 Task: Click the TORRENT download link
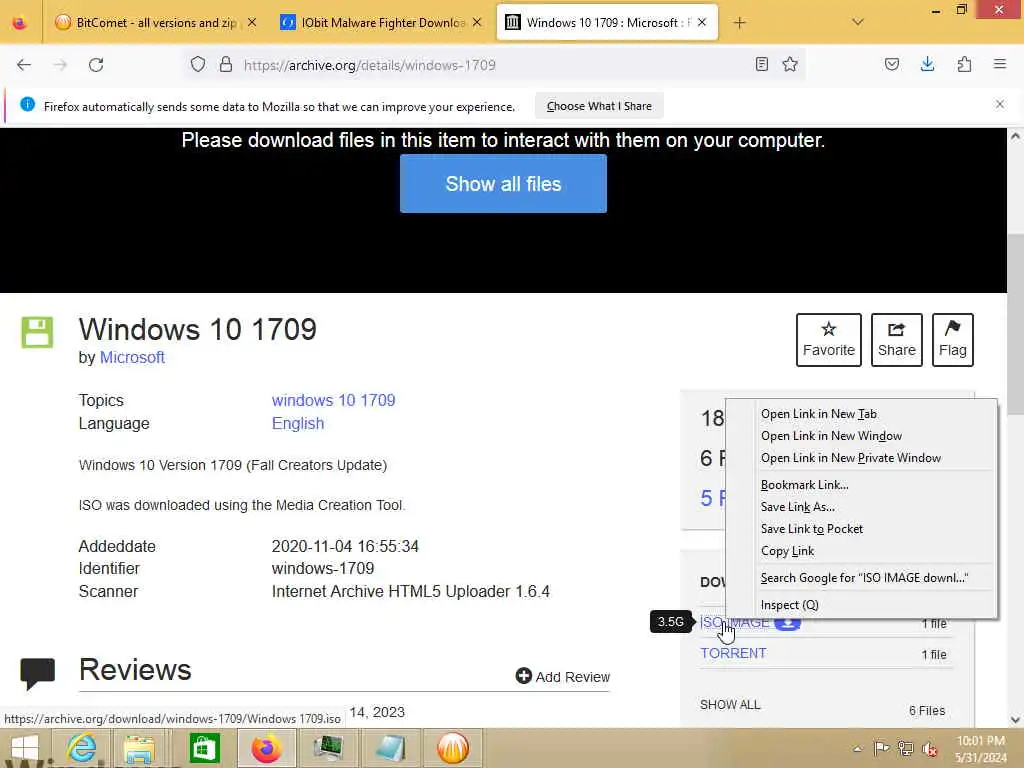point(733,653)
